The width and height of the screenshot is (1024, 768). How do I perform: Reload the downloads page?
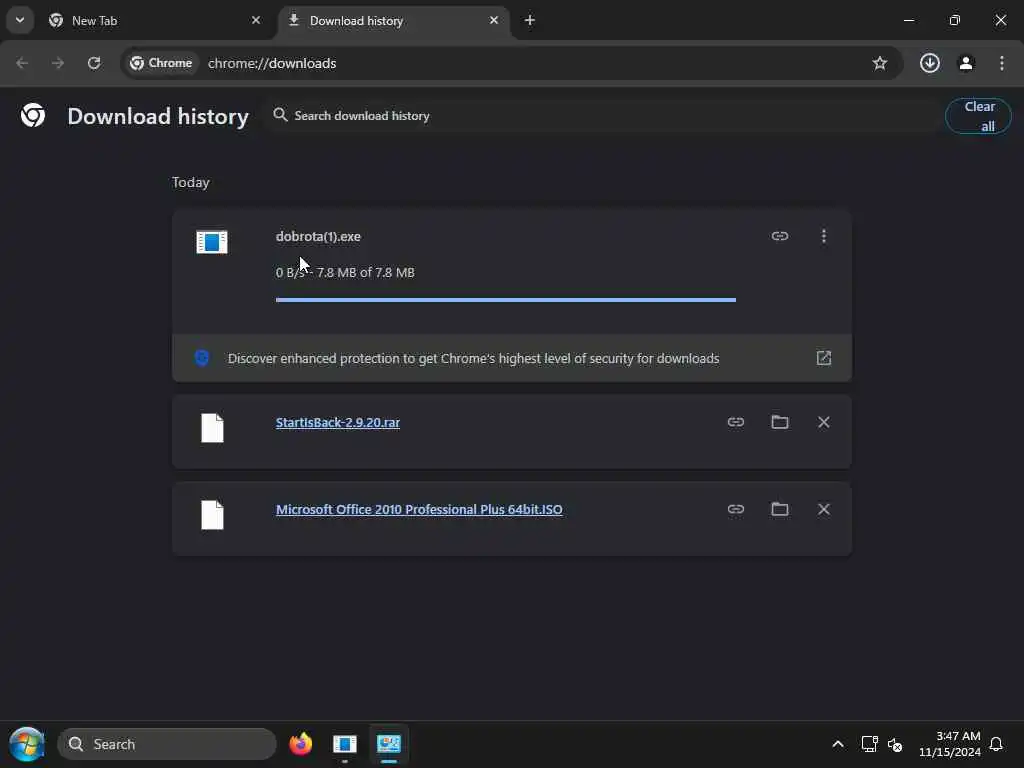pos(94,63)
